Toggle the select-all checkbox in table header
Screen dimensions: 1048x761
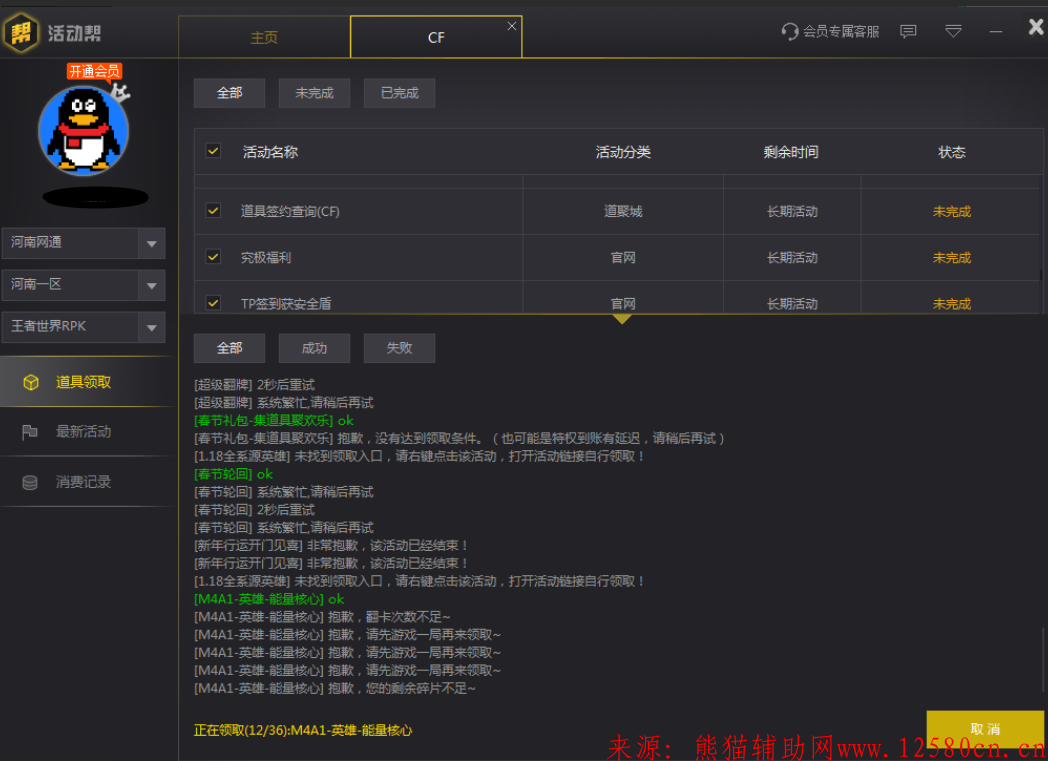[213, 150]
